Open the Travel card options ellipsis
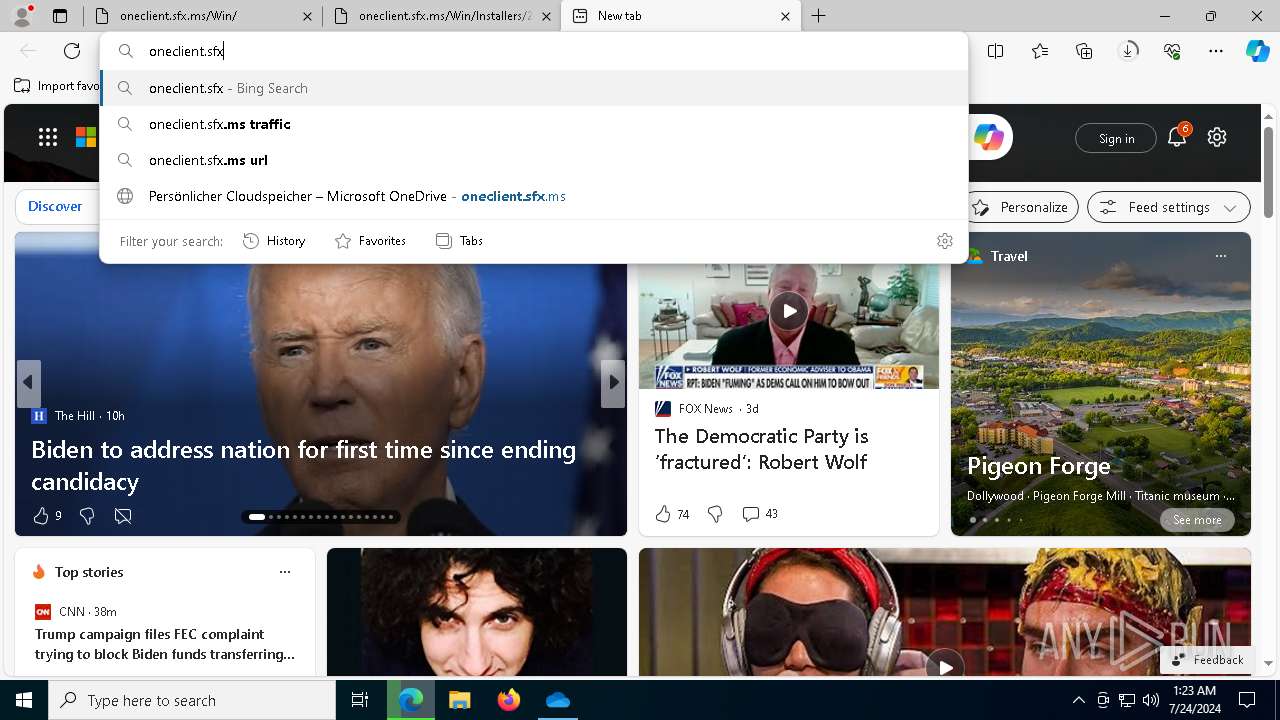The image size is (1280, 720). [x=1221, y=256]
